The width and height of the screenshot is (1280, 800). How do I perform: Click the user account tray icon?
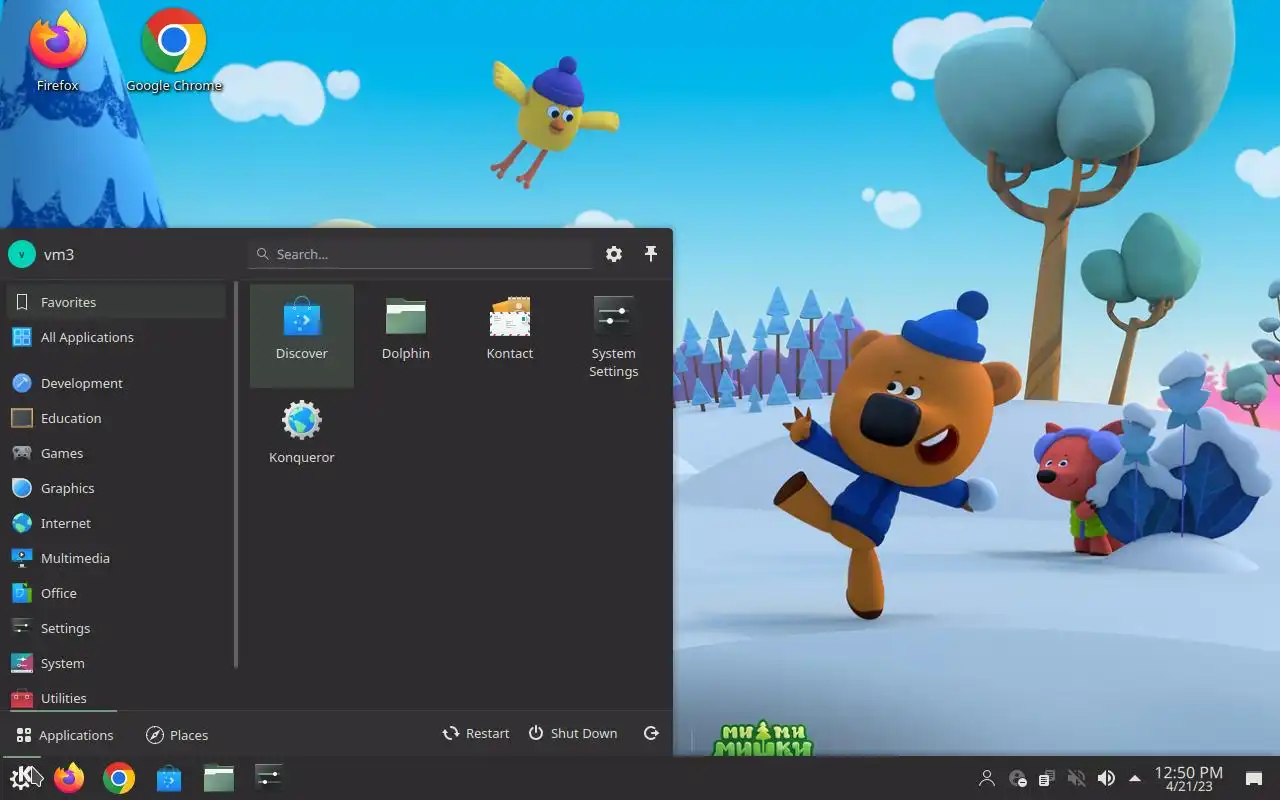point(987,778)
